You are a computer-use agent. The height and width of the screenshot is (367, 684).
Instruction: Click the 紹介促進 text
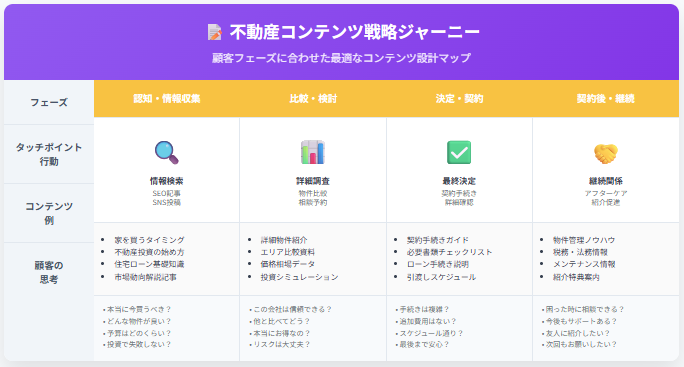coord(605,202)
